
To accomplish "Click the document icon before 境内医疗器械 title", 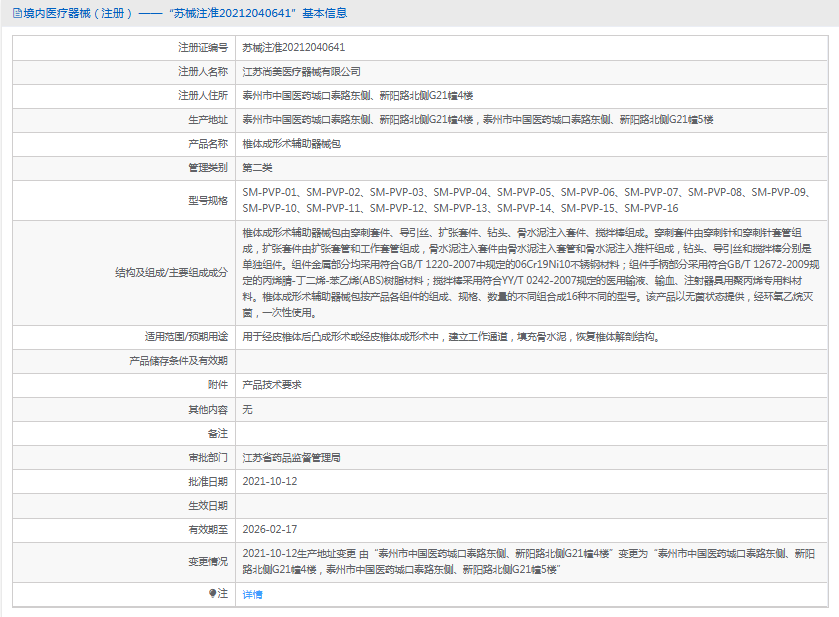I will click(x=17, y=13).
